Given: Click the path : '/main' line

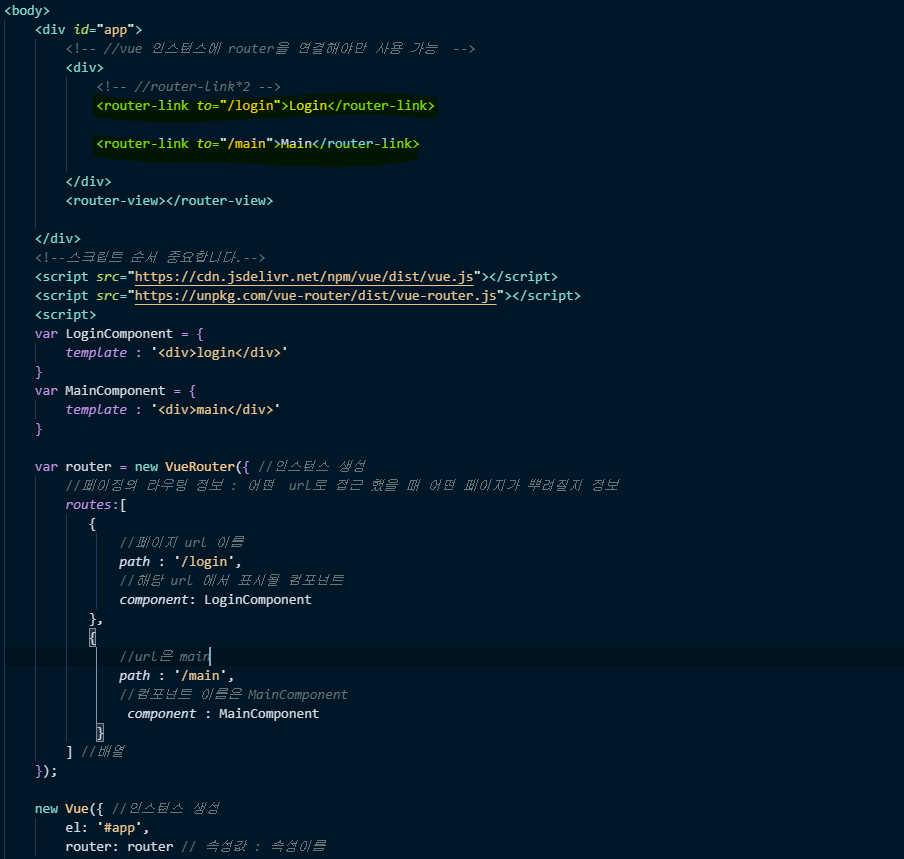Looking at the screenshot, I should pos(176,676).
